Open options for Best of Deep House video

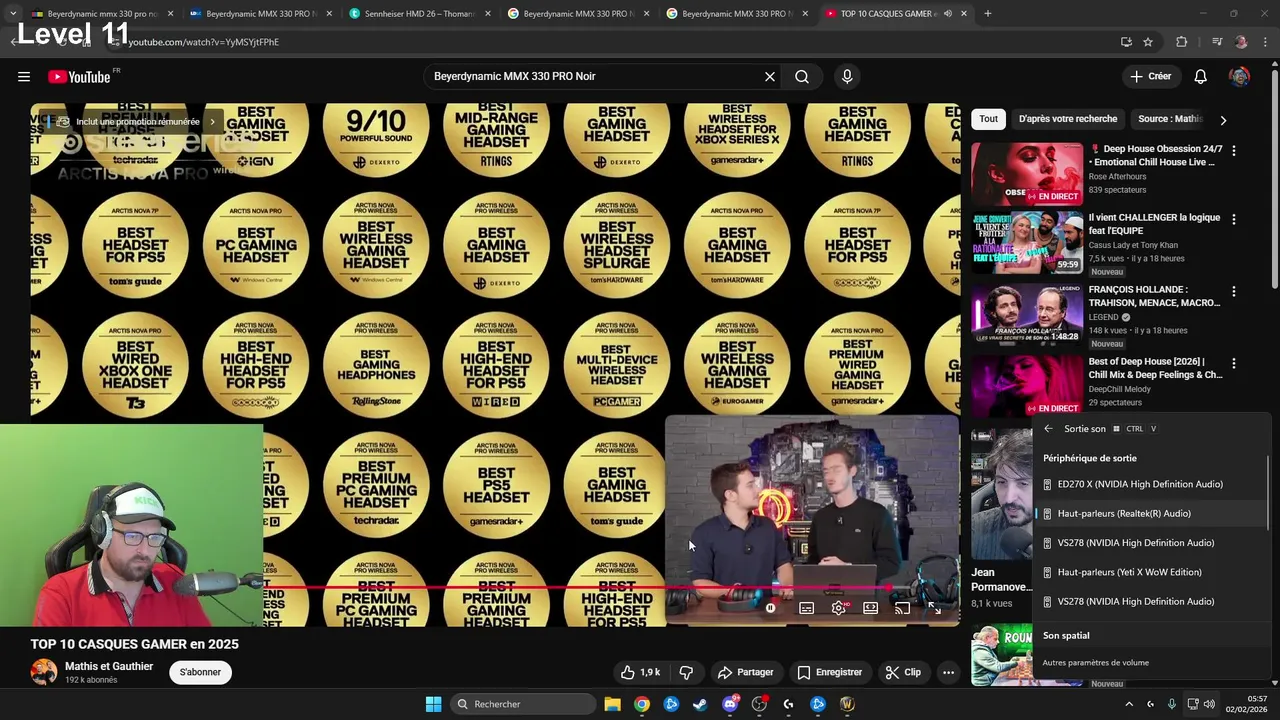pyautogui.click(x=1233, y=363)
